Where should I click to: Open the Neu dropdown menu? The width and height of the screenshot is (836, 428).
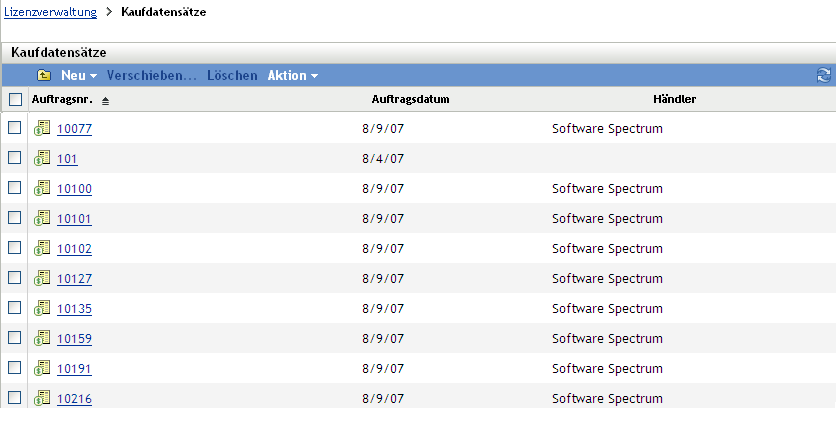tap(78, 76)
